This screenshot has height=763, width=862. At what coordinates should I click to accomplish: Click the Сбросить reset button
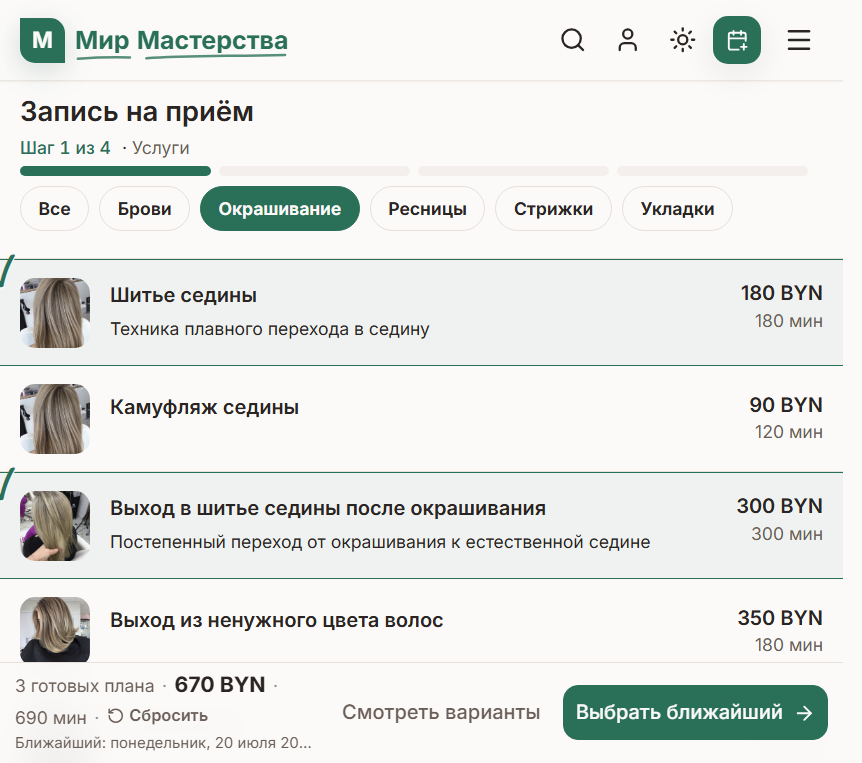158,716
